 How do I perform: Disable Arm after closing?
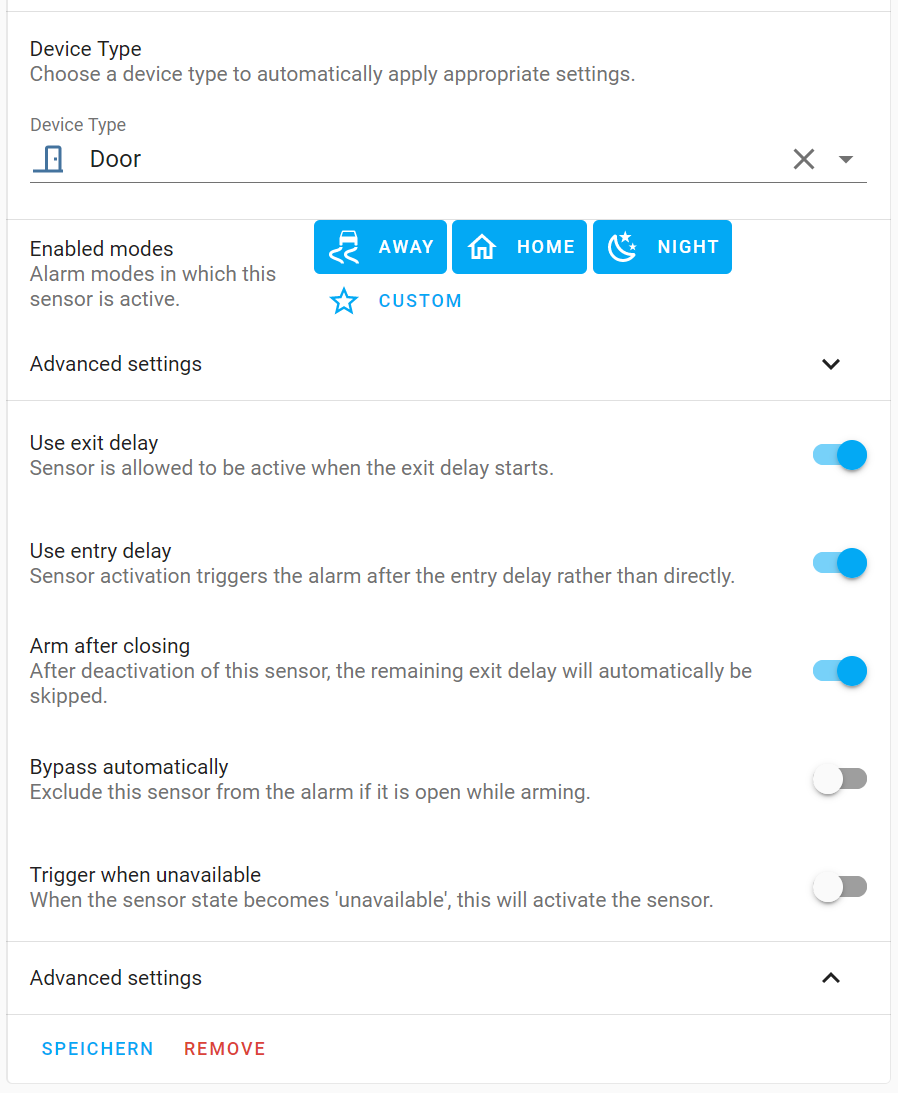(839, 671)
